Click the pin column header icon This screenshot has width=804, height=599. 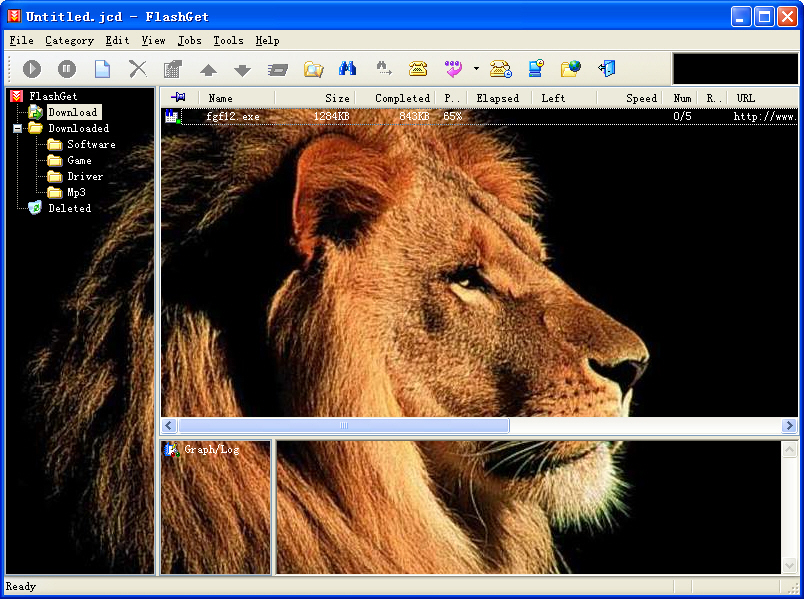pos(178,97)
